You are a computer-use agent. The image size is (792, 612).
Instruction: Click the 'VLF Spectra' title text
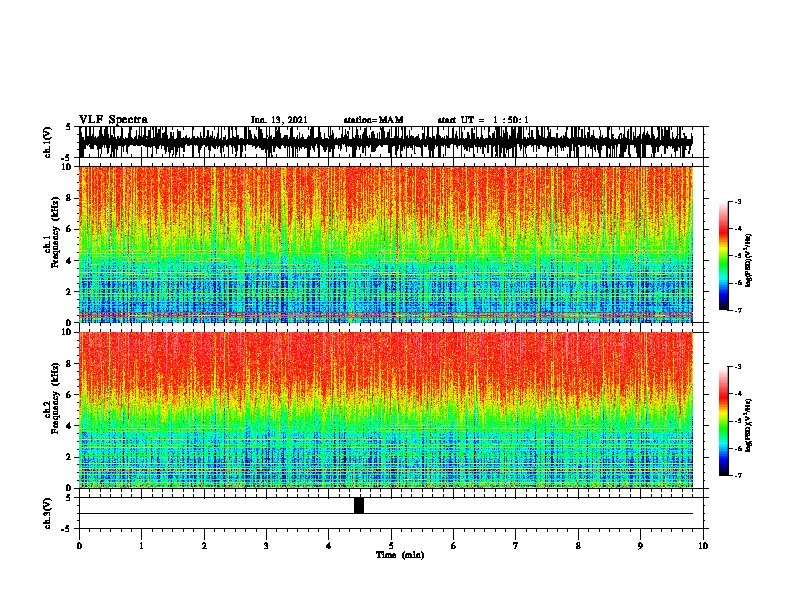coord(113,120)
